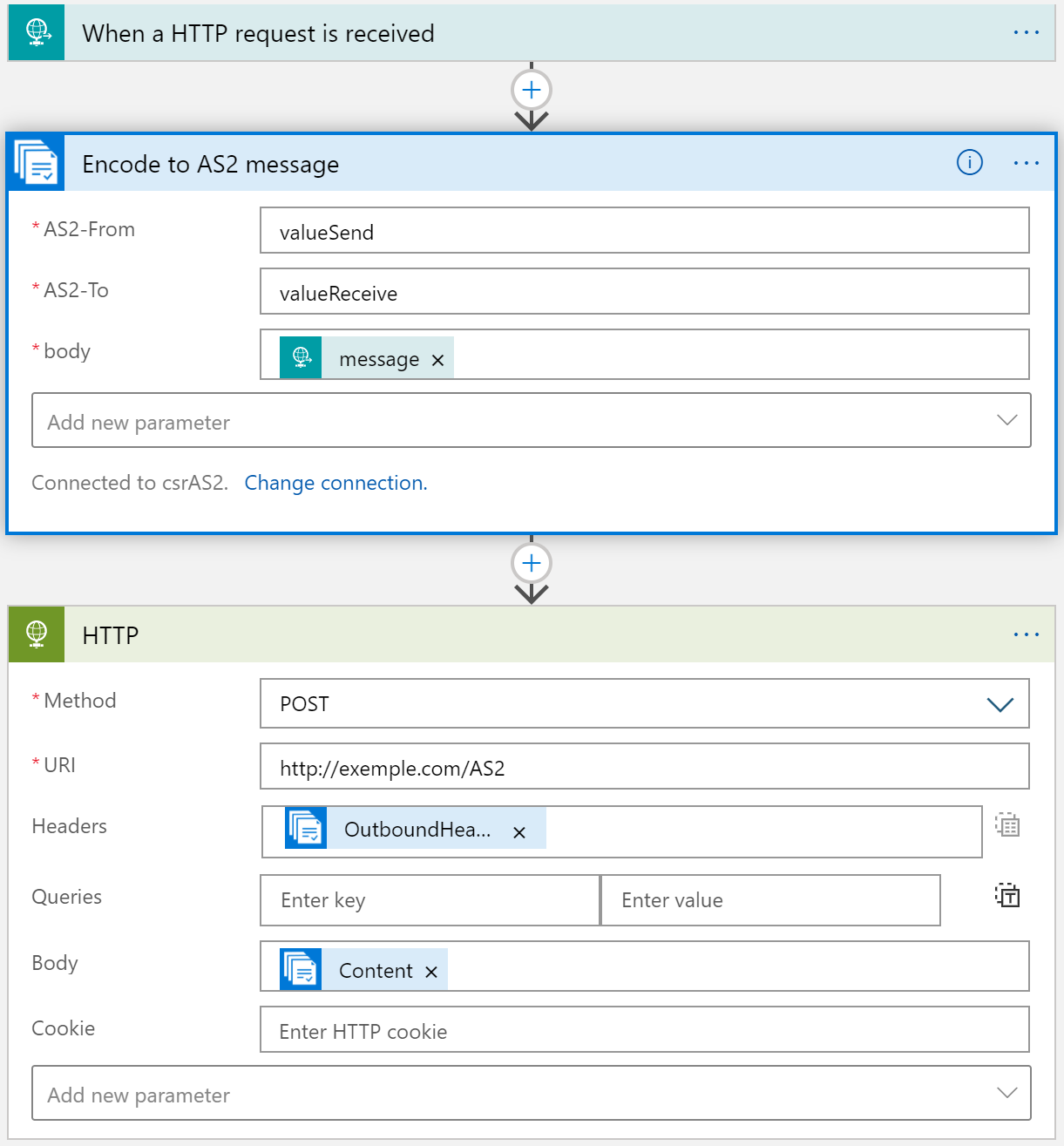Screen dimensions: 1064x1146
Task: Open the Method POST dropdown
Action: coord(645,703)
